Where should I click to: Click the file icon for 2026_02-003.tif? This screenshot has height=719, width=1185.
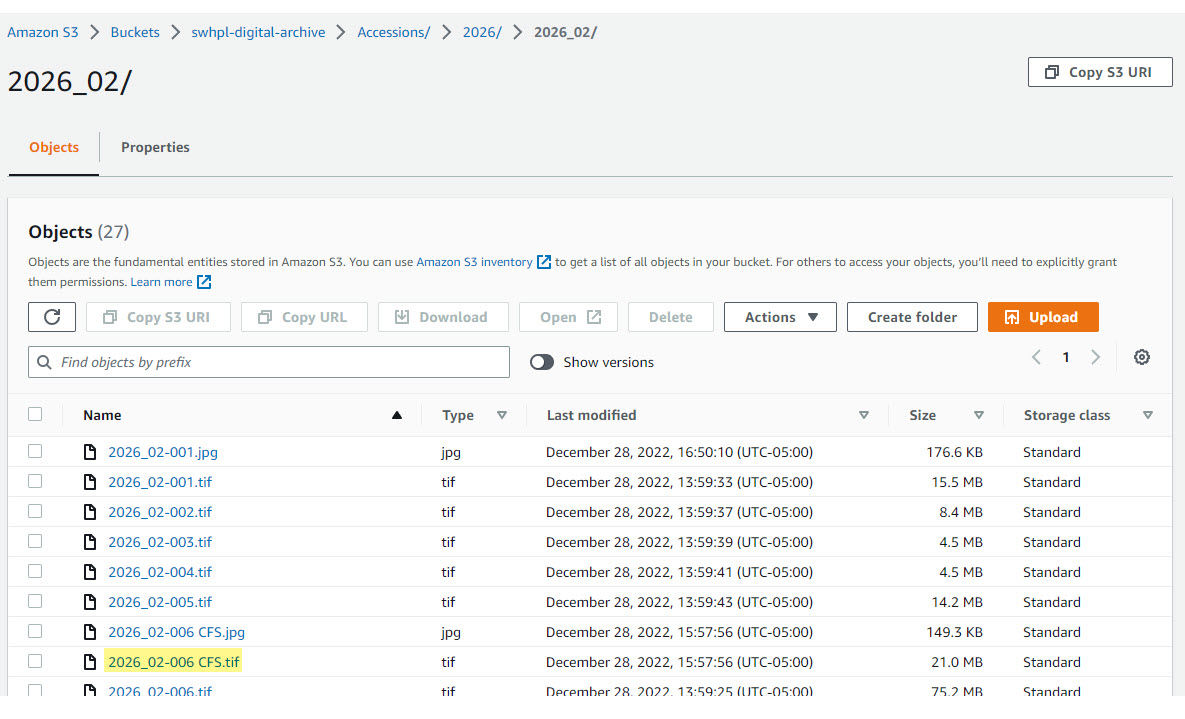point(90,542)
